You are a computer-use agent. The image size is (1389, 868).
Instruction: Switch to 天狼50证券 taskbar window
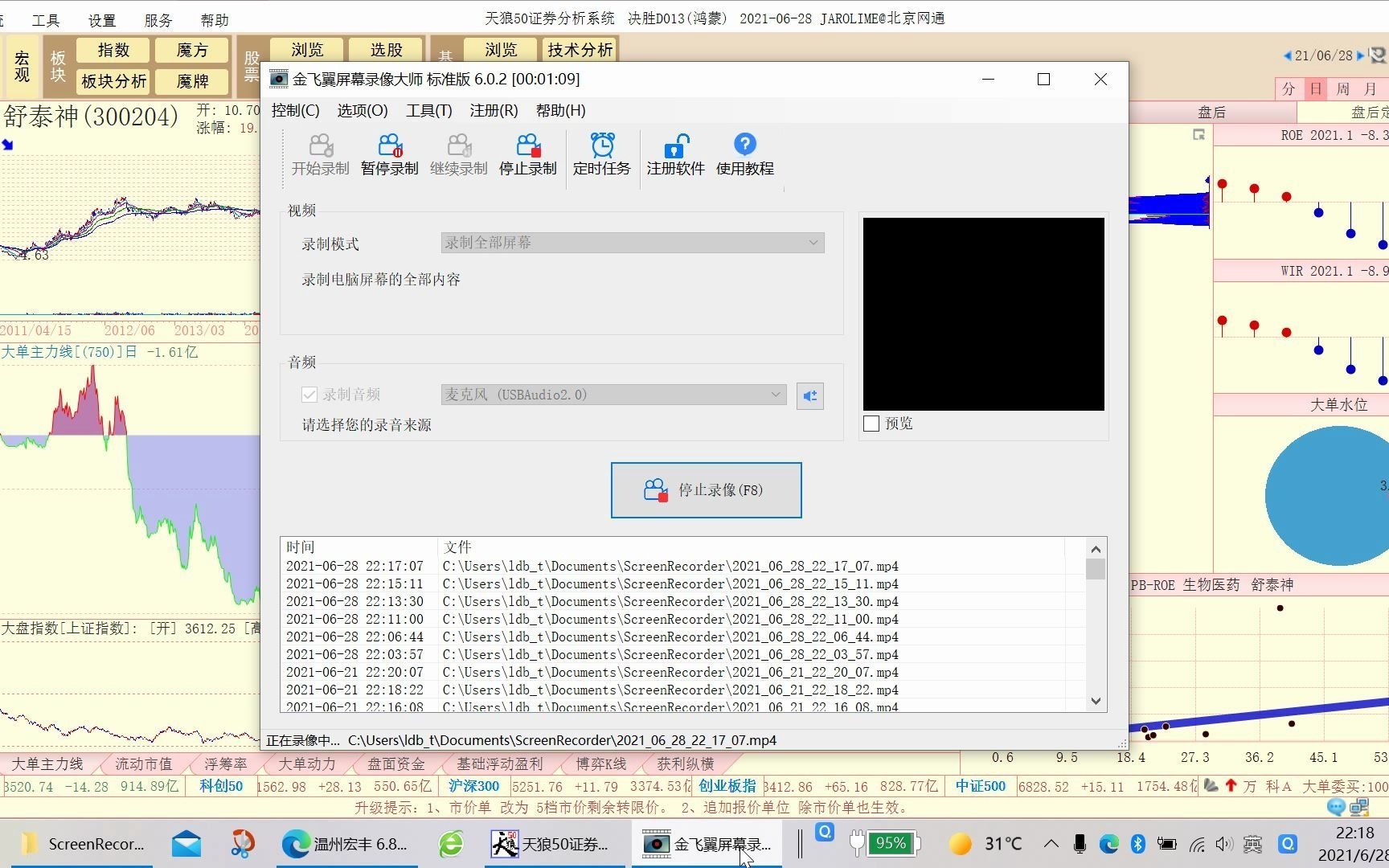click(x=553, y=843)
